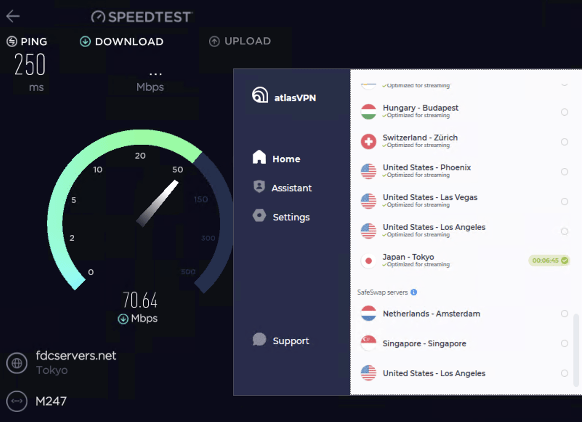Select the Singapore - Singapore radio button
The width and height of the screenshot is (582, 422).
click(x=565, y=343)
